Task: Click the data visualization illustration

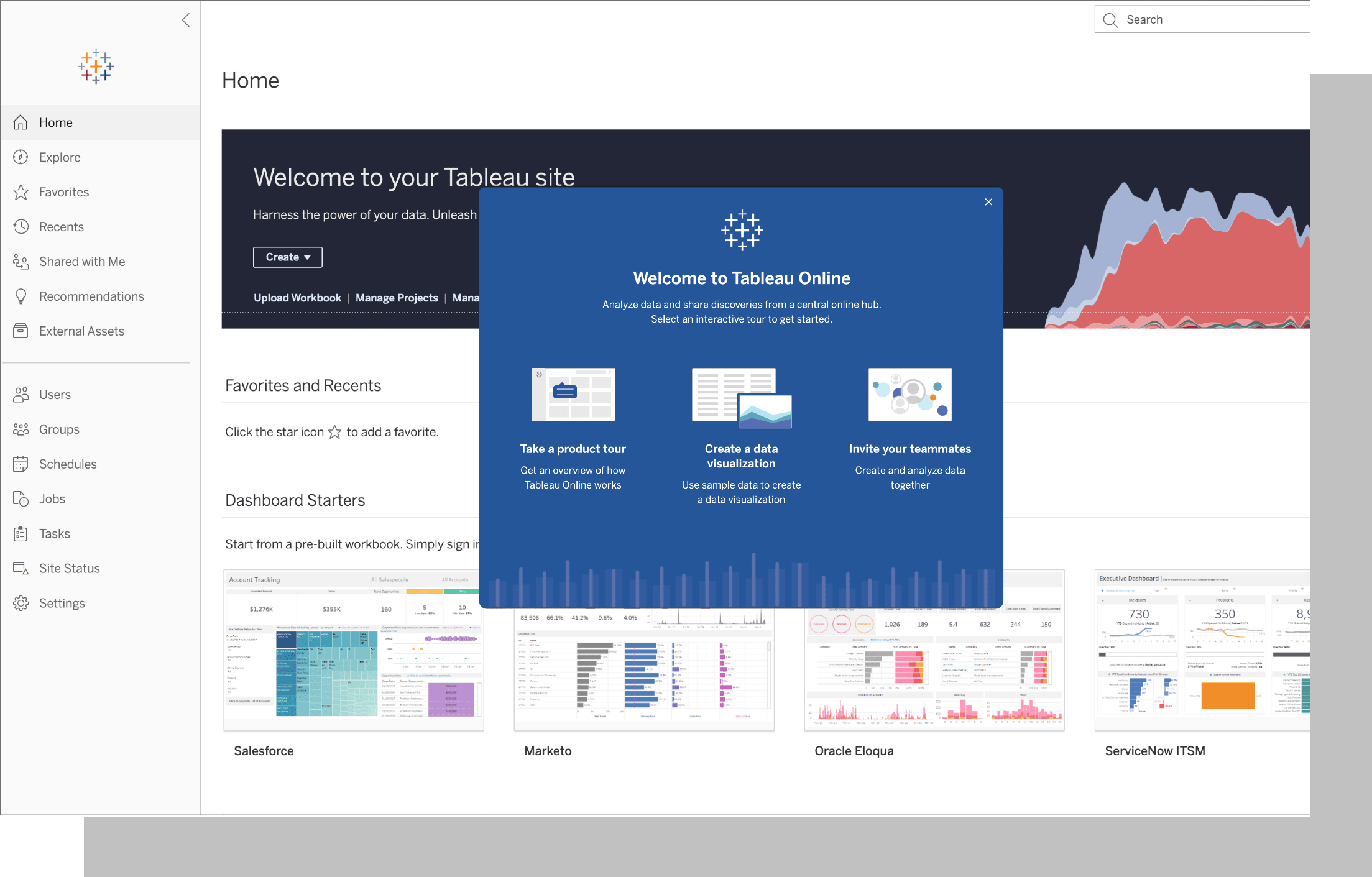Action: point(742,398)
